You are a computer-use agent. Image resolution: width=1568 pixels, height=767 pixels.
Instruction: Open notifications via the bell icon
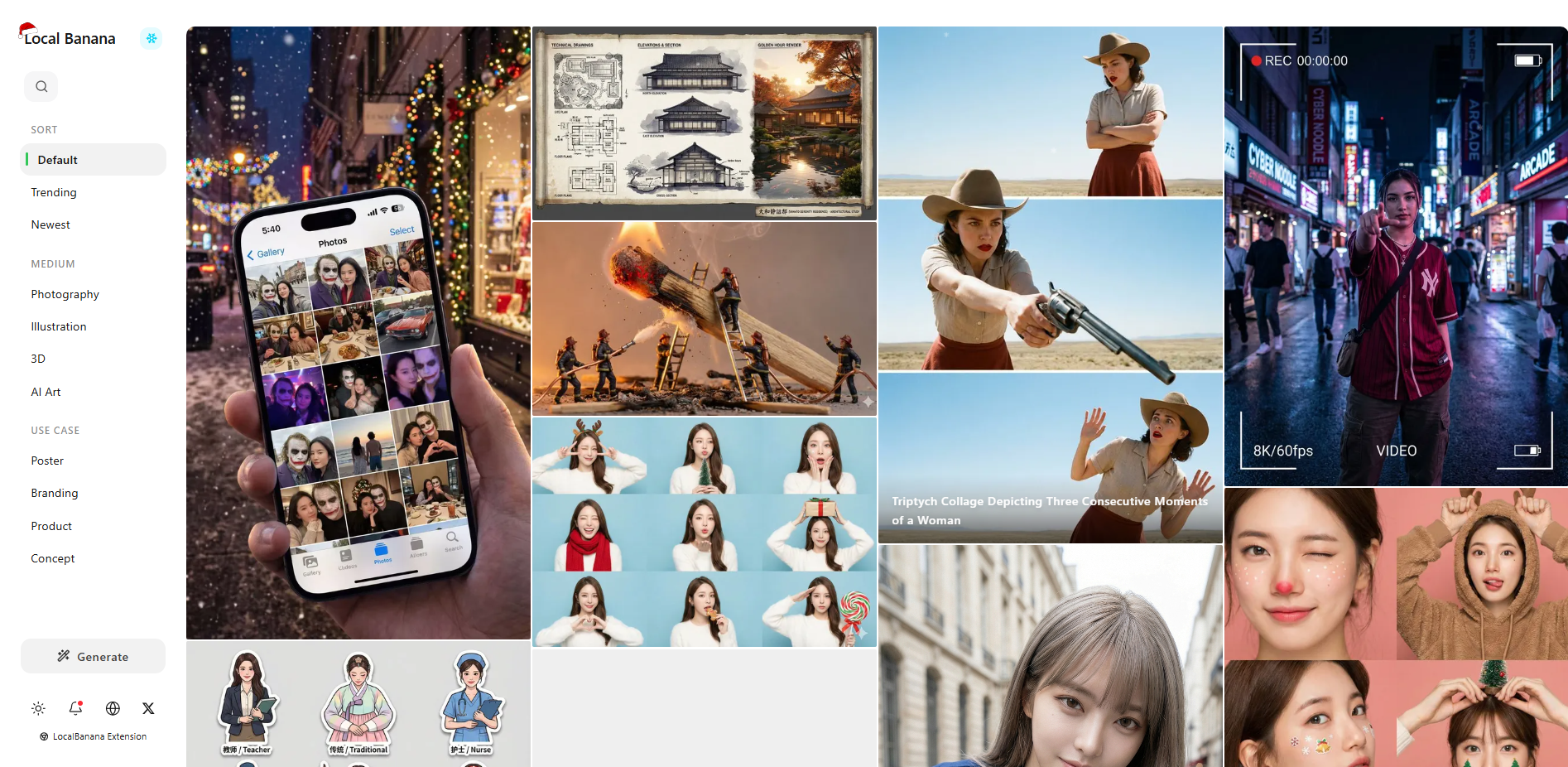[75, 708]
